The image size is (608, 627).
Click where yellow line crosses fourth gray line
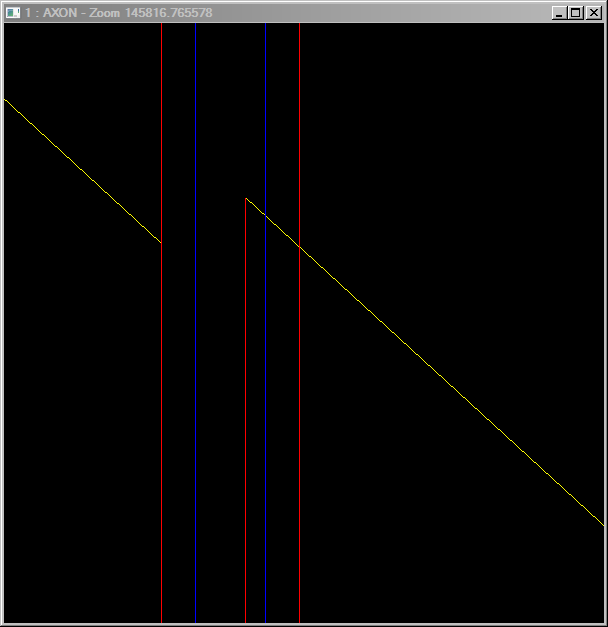pos(265,215)
